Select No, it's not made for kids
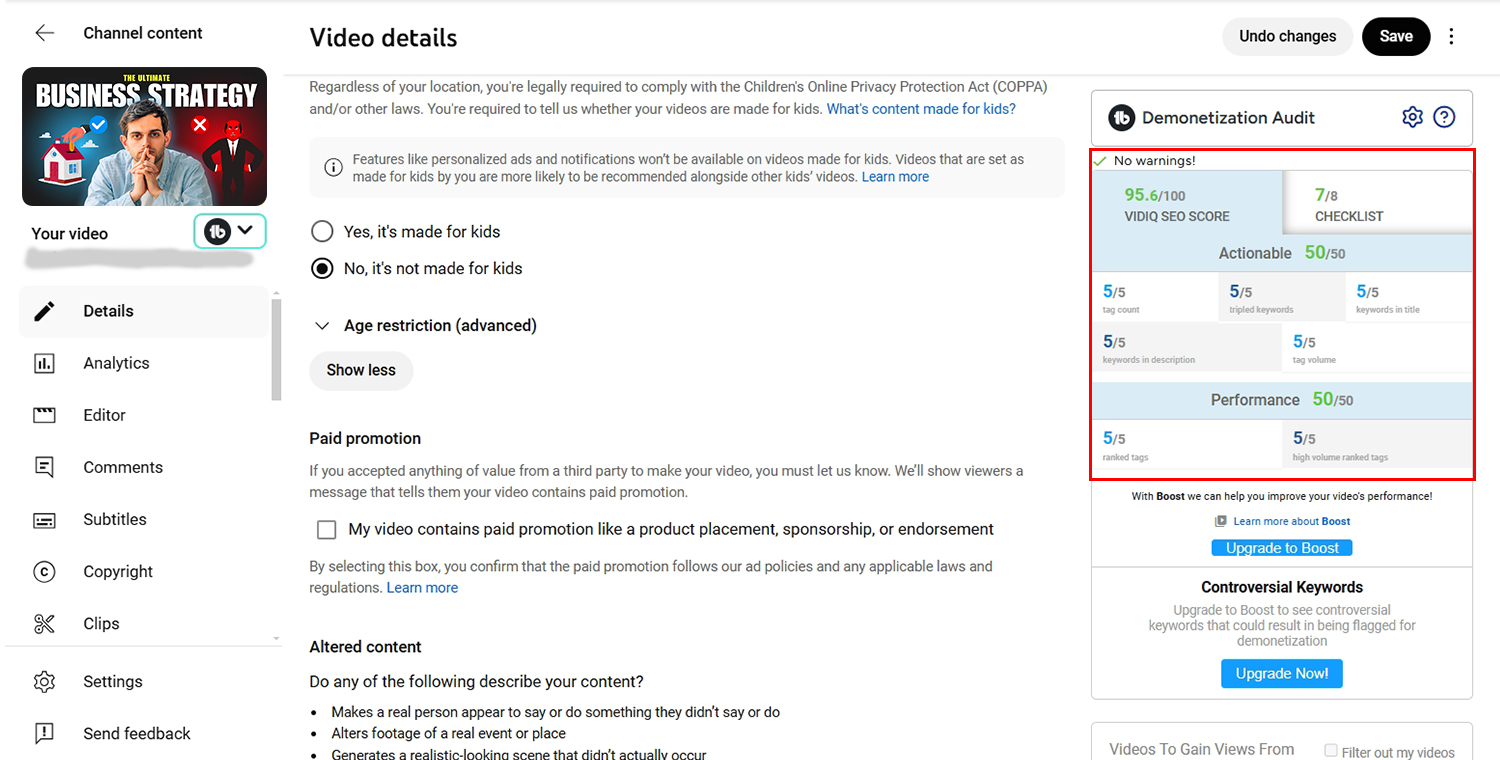1500x760 pixels. [x=322, y=268]
